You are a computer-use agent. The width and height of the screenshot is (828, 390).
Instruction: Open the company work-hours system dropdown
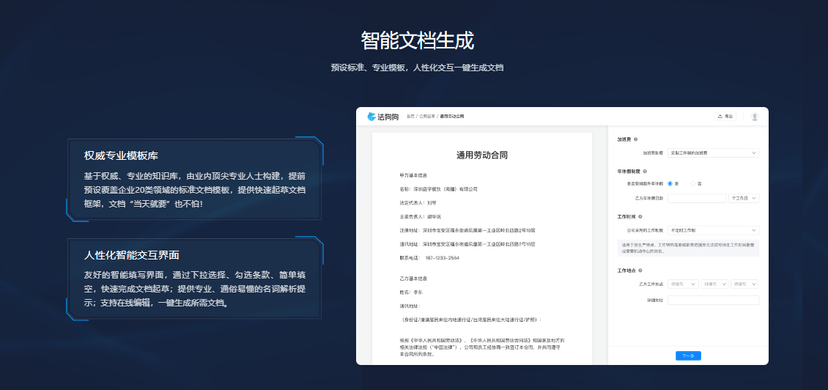click(x=713, y=231)
